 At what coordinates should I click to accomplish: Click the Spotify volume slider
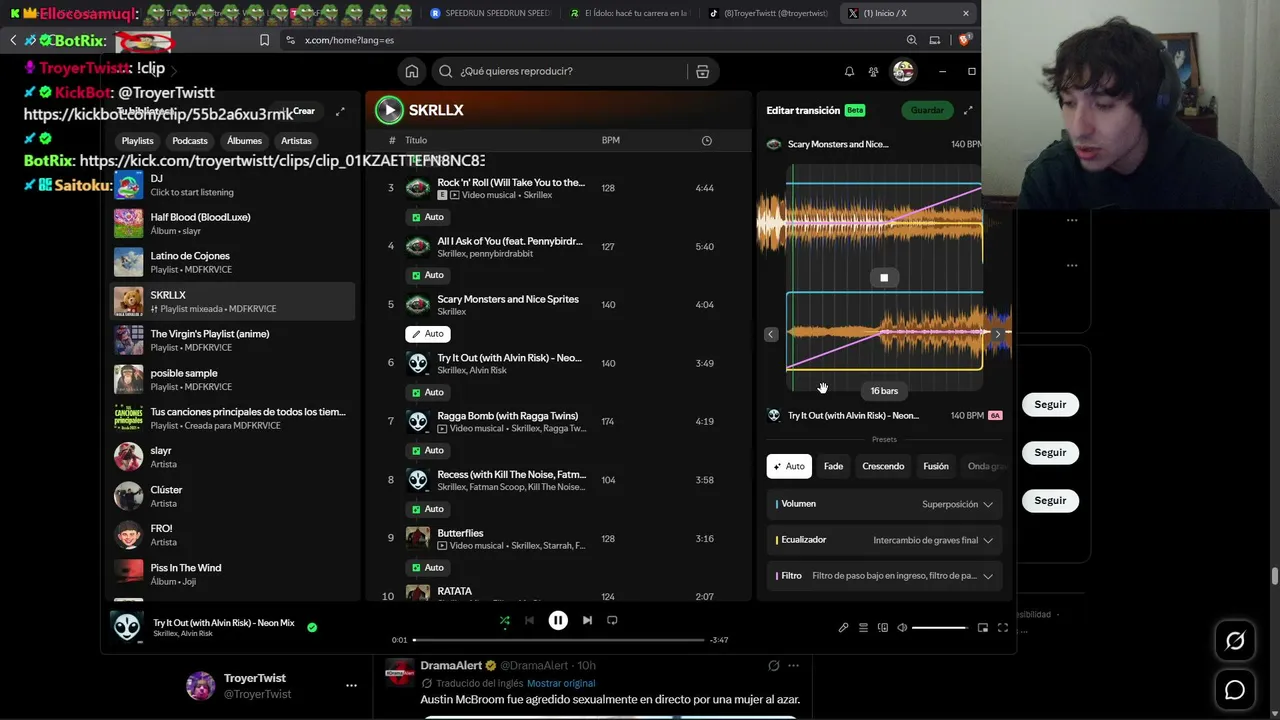click(939, 628)
